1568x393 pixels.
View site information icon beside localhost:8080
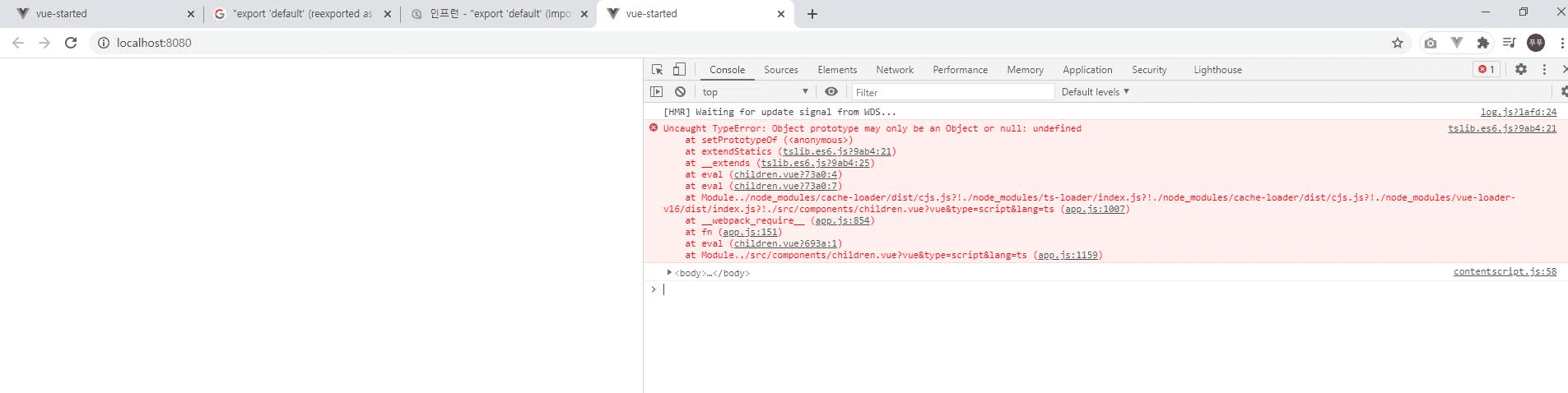tap(104, 43)
